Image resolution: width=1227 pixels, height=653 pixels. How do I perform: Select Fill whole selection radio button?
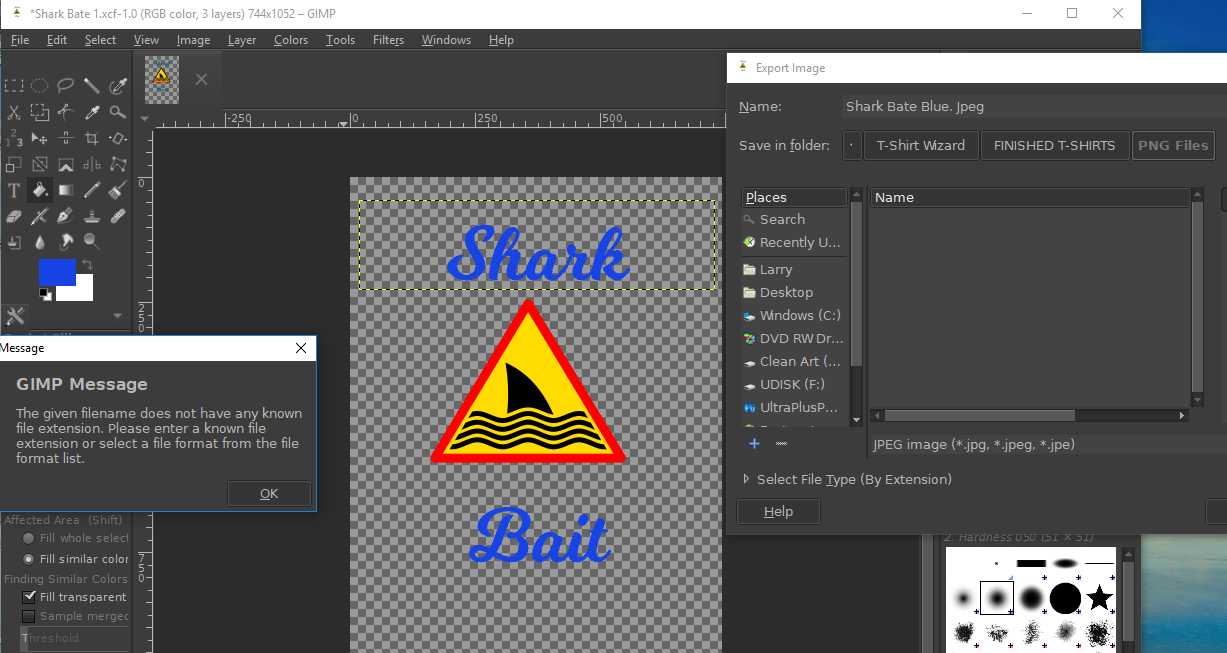click(28, 538)
